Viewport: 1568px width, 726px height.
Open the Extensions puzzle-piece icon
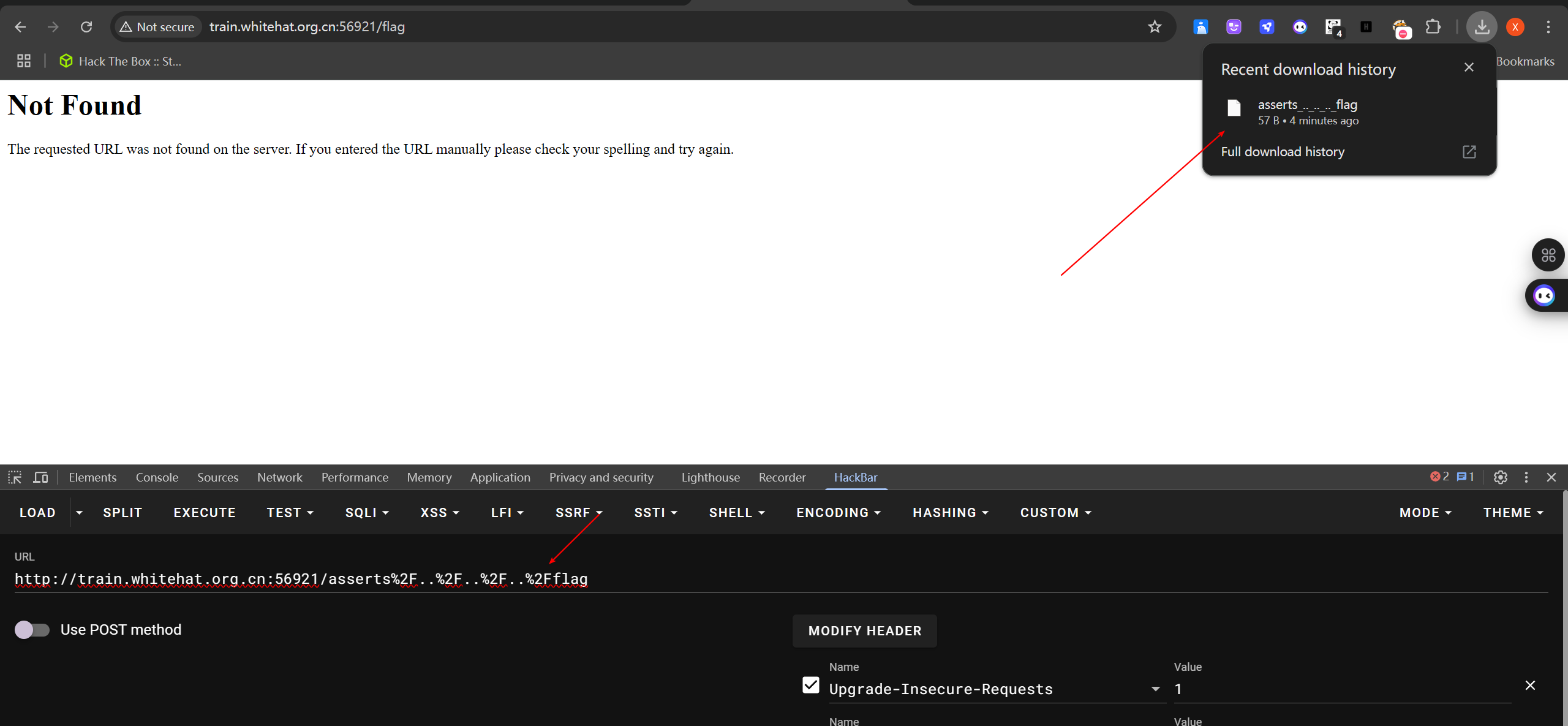click(x=1433, y=27)
